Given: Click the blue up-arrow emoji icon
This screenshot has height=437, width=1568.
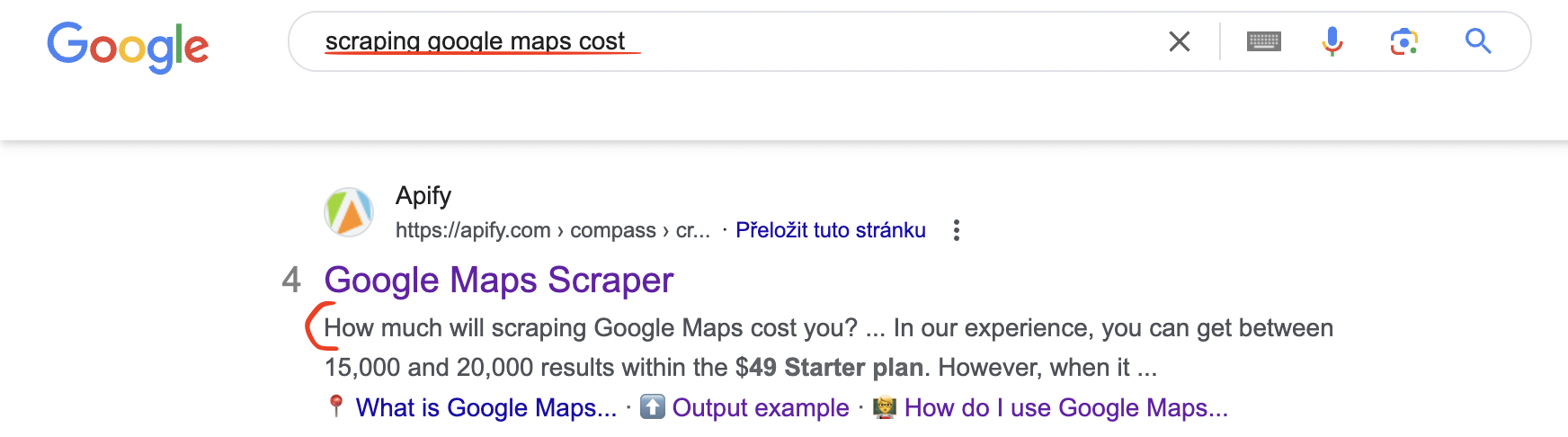Looking at the screenshot, I should pyautogui.click(x=653, y=407).
